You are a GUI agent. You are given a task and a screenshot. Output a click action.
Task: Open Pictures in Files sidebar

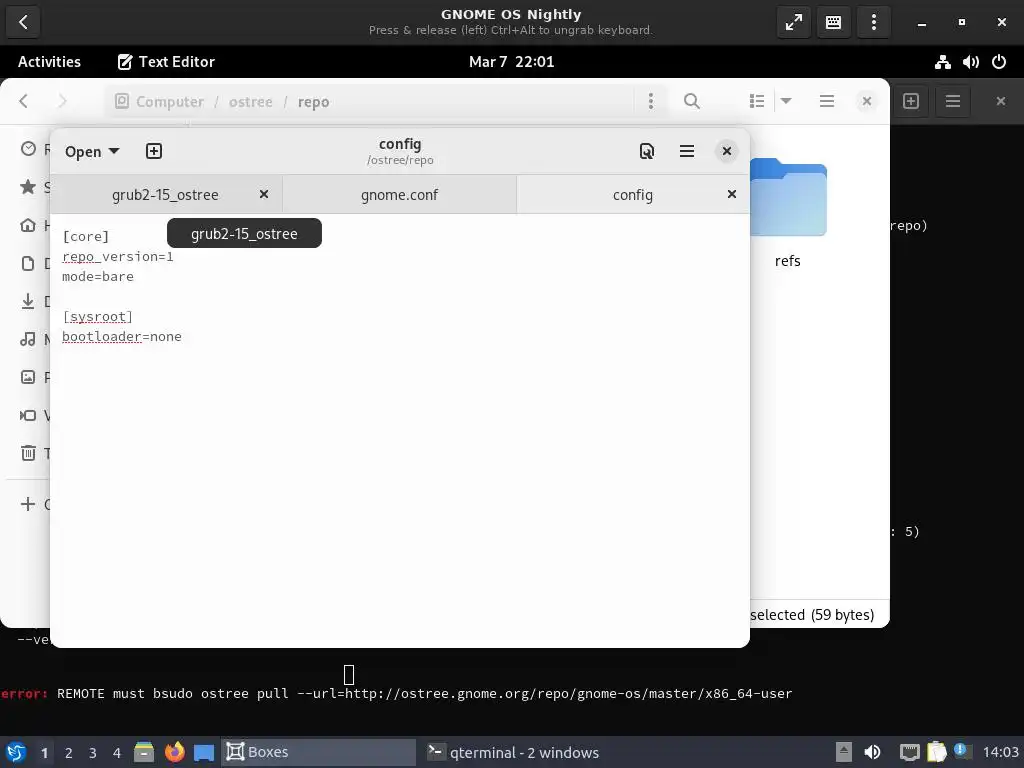[28, 377]
